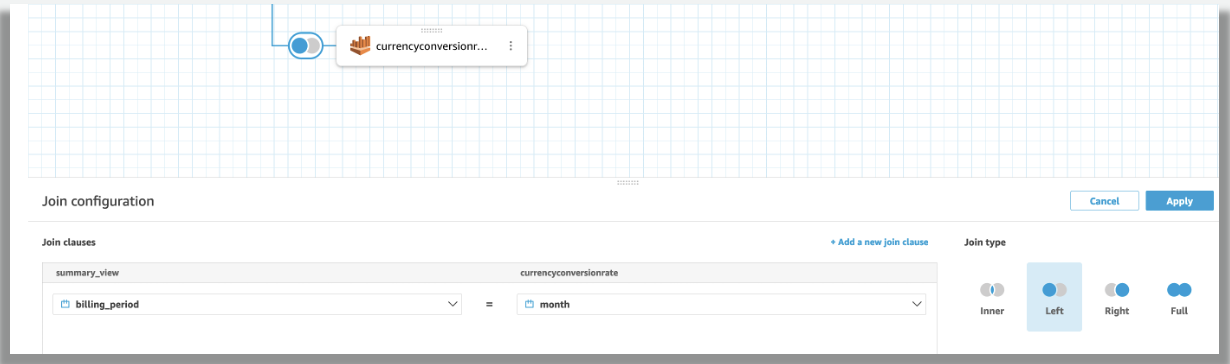This screenshot has width=1230, height=364.
Task: Click the join icon beside currencyconversionrate node
Action: [305, 46]
